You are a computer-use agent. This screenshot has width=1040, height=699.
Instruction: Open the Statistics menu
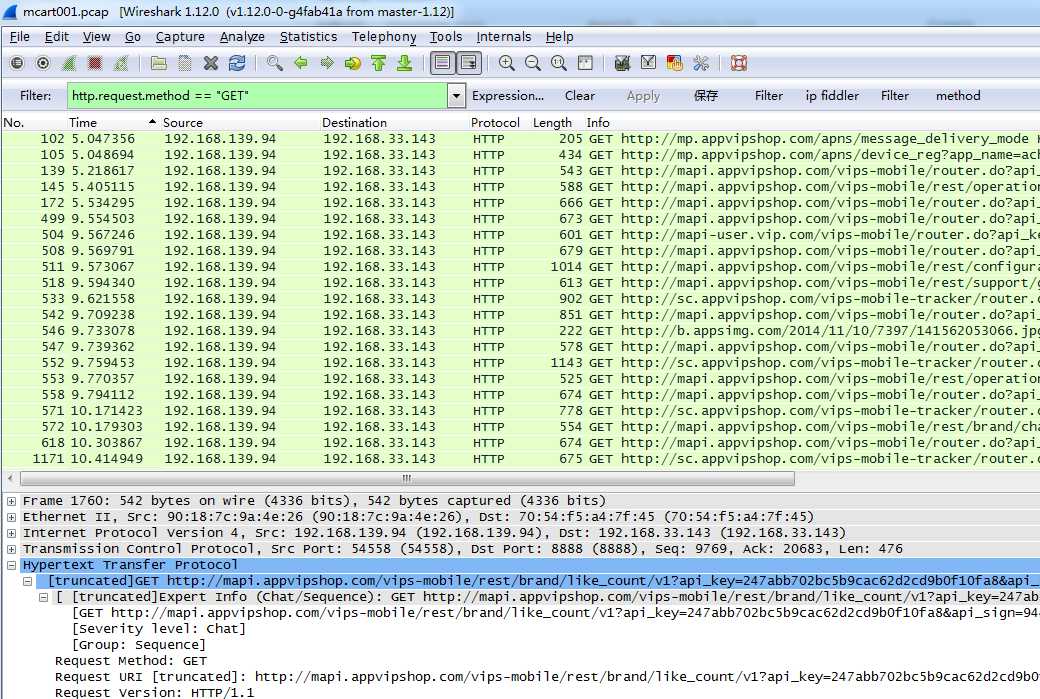[x=308, y=36]
